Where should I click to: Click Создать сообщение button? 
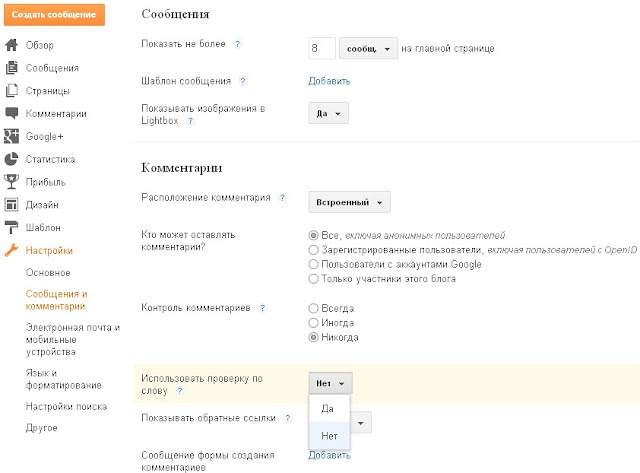[54, 15]
